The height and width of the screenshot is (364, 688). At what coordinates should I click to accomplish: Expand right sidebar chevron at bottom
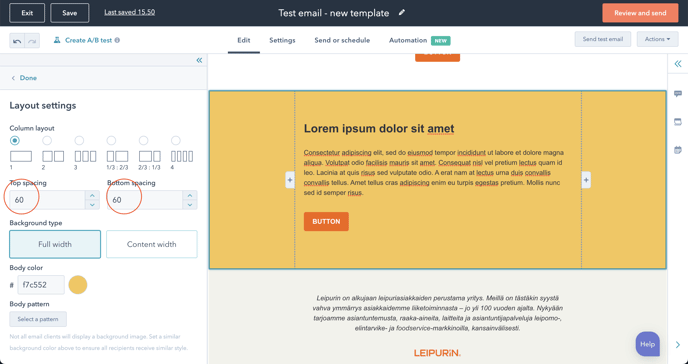(678, 345)
